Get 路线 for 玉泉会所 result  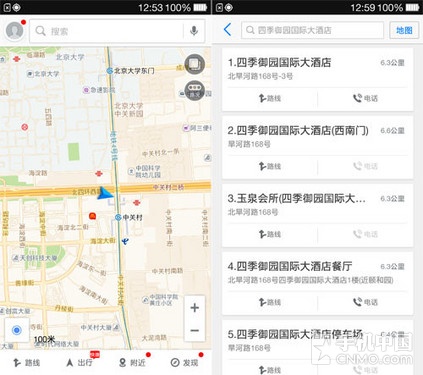pyautogui.click(x=270, y=234)
